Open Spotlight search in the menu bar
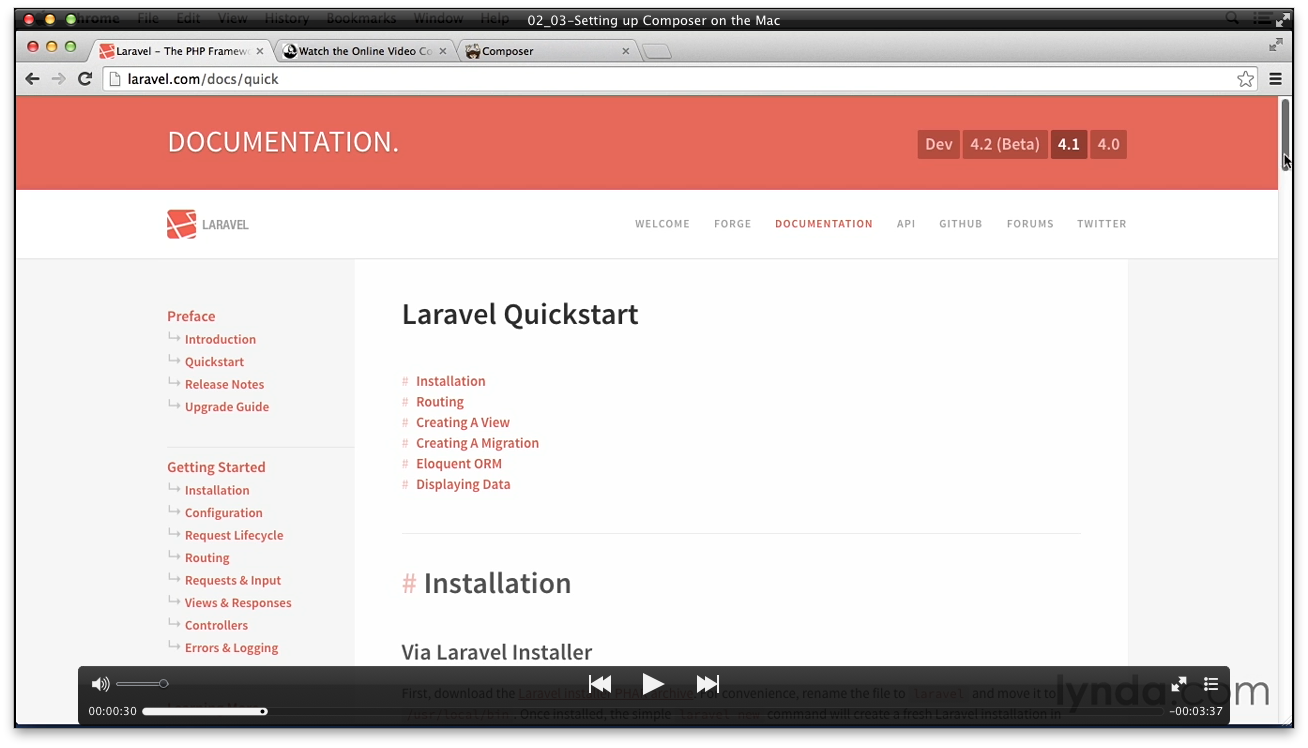The width and height of the screenshot is (1308, 748). tap(1232, 19)
